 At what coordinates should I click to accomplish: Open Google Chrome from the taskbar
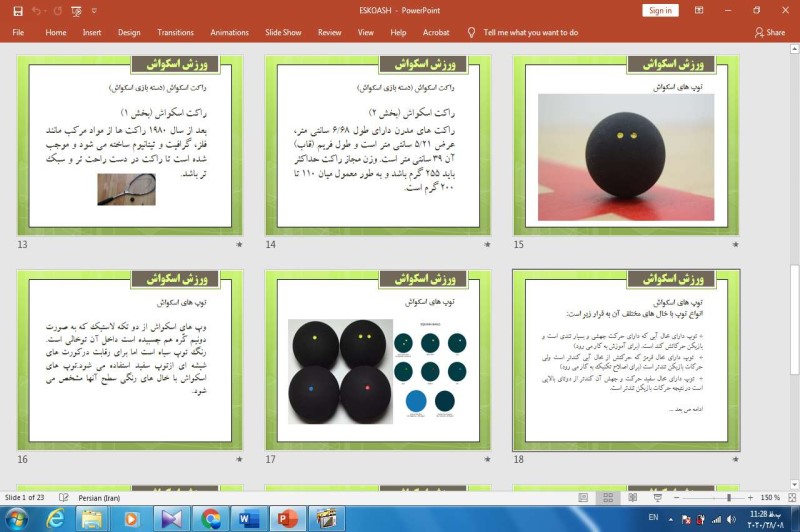pos(210,518)
